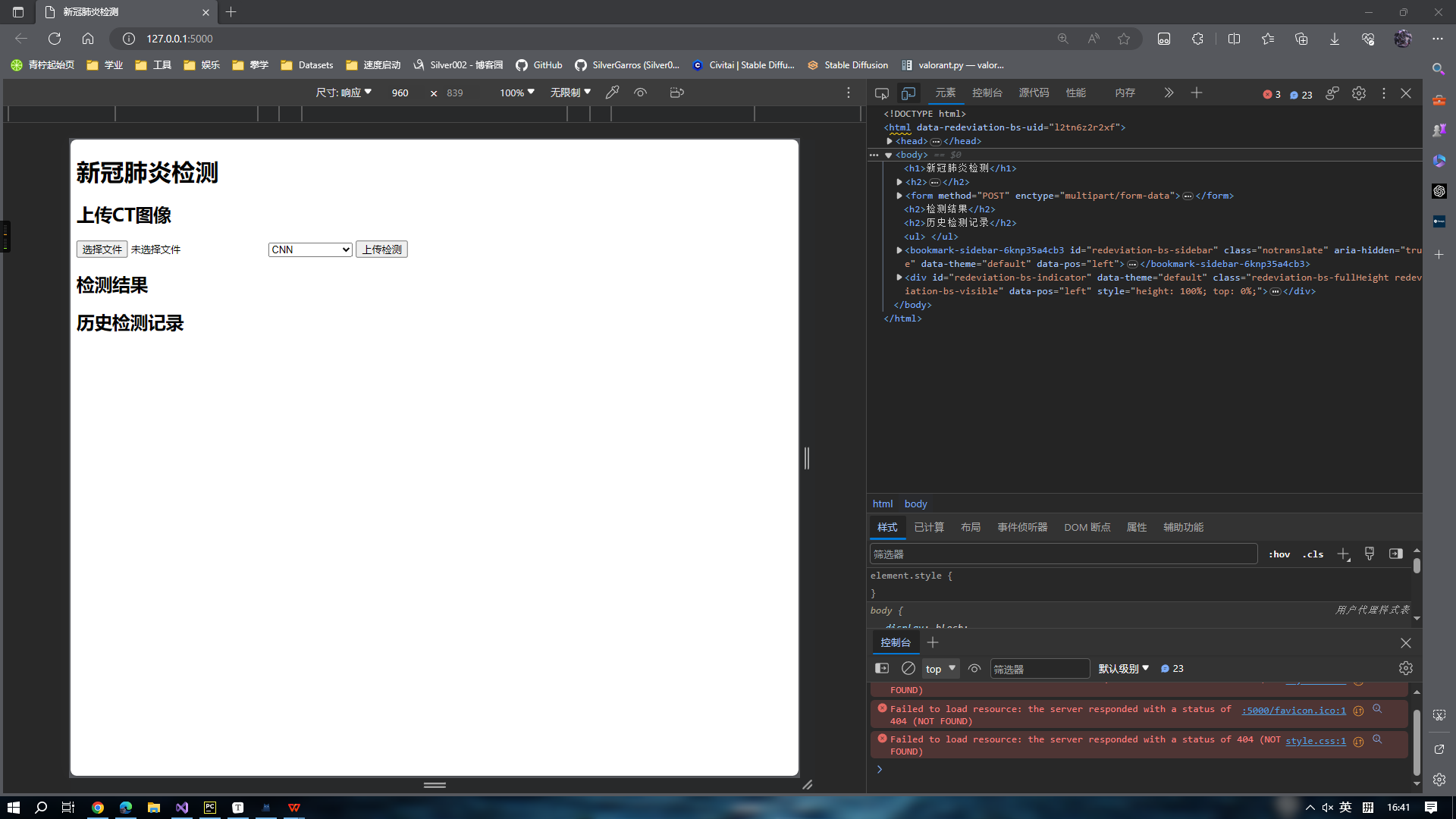The height and width of the screenshot is (819, 1456).
Task: Click the 上传检测 upload button
Action: (x=381, y=249)
